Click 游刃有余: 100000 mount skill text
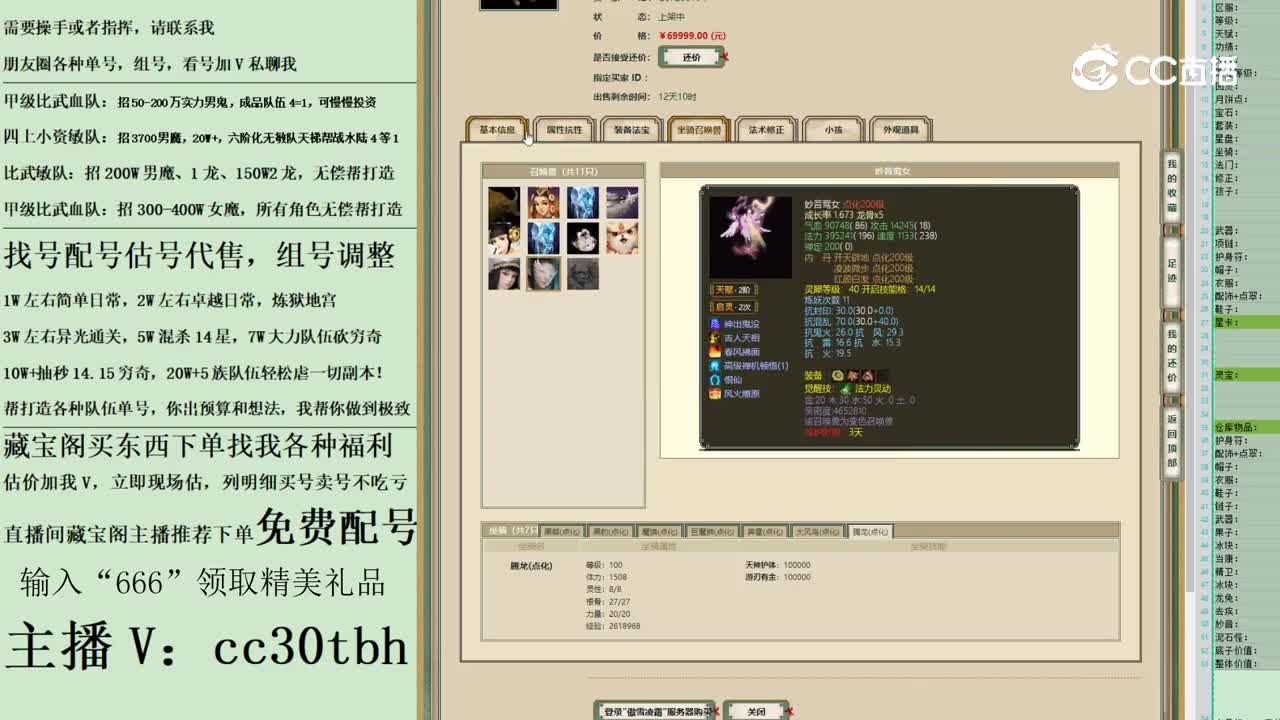The width and height of the screenshot is (1280, 720). pos(778,577)
